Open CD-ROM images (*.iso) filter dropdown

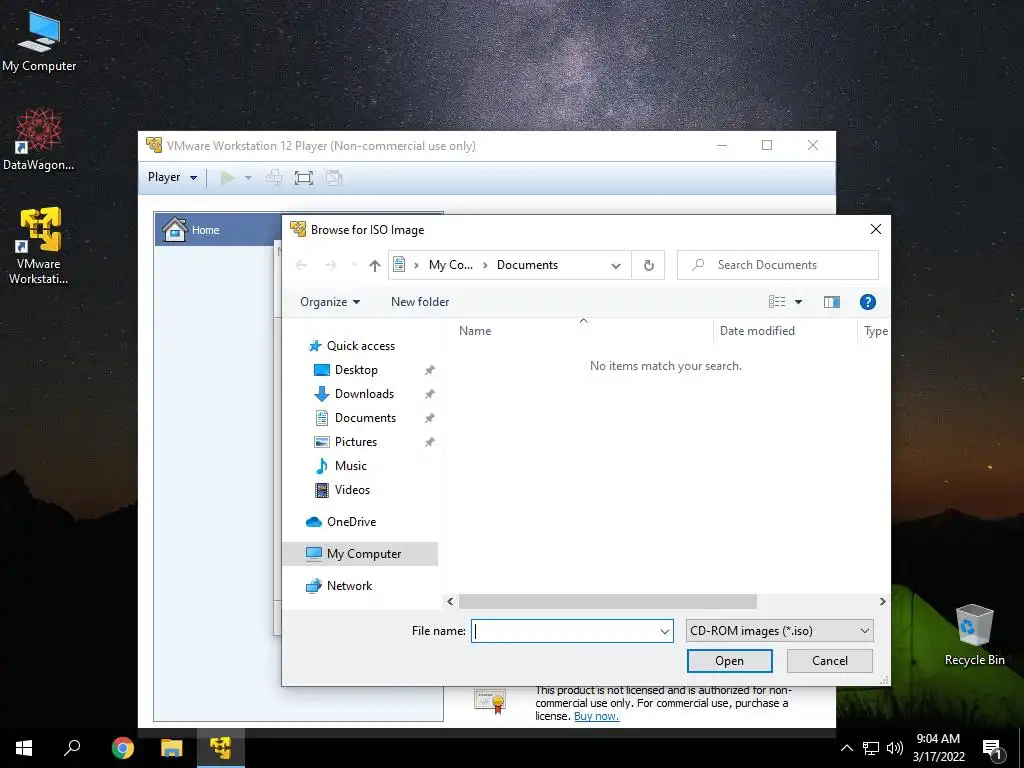(x=780, y=632)
